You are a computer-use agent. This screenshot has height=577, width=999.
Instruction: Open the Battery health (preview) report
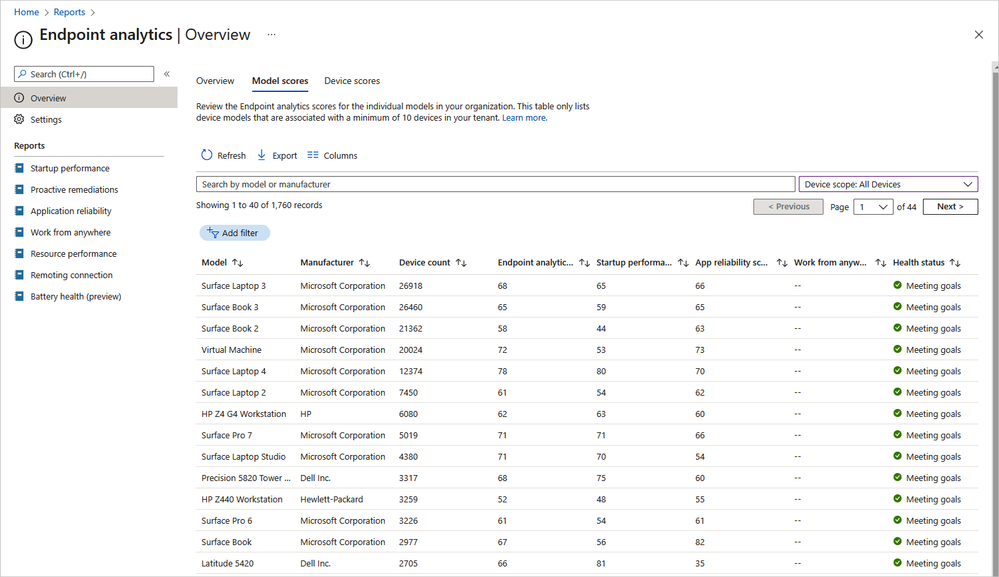pos(76,296)
